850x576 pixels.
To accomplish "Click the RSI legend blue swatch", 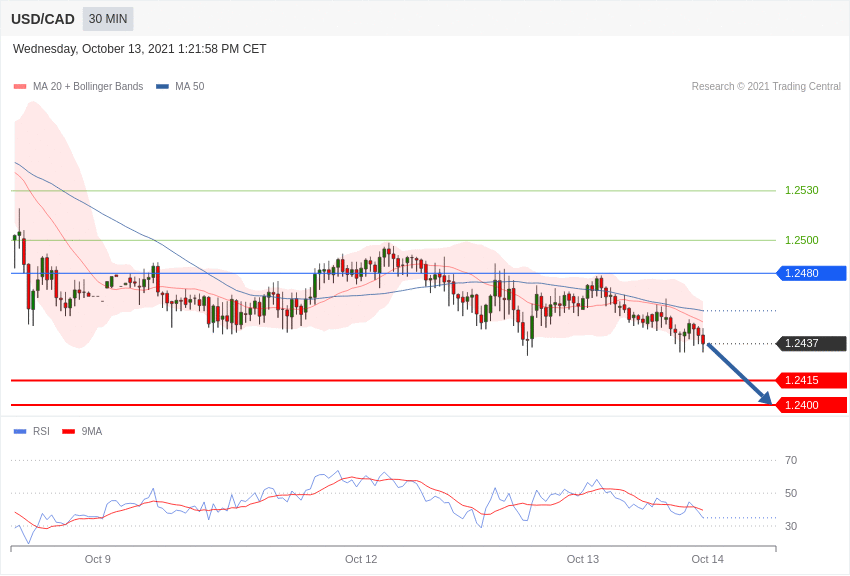I will click(x=20, y=431).
